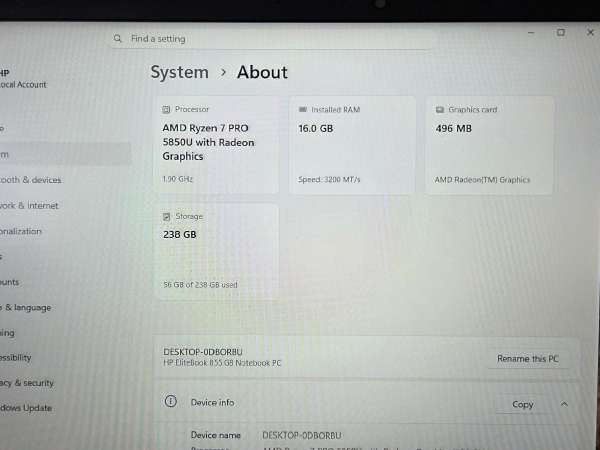Click the Device name value DESKTOP-0DBORBU

coord(302,435)
